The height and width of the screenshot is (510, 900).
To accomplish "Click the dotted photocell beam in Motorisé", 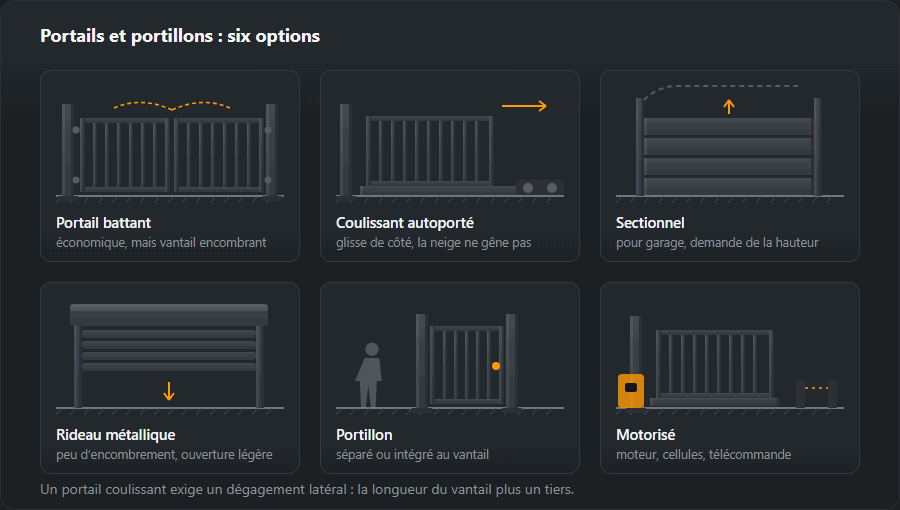I will click(816, 388).
